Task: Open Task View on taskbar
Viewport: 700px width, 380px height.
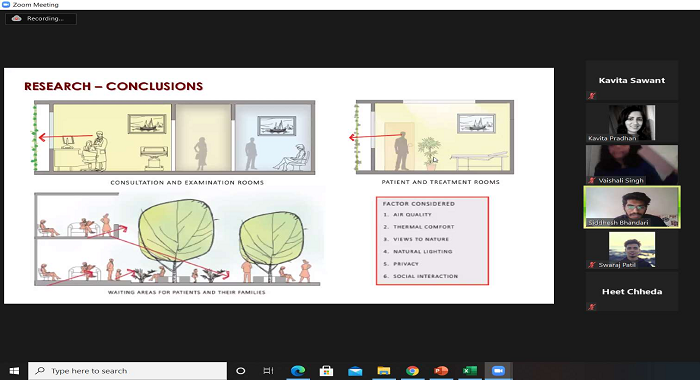Action: [x=268, y=371]
